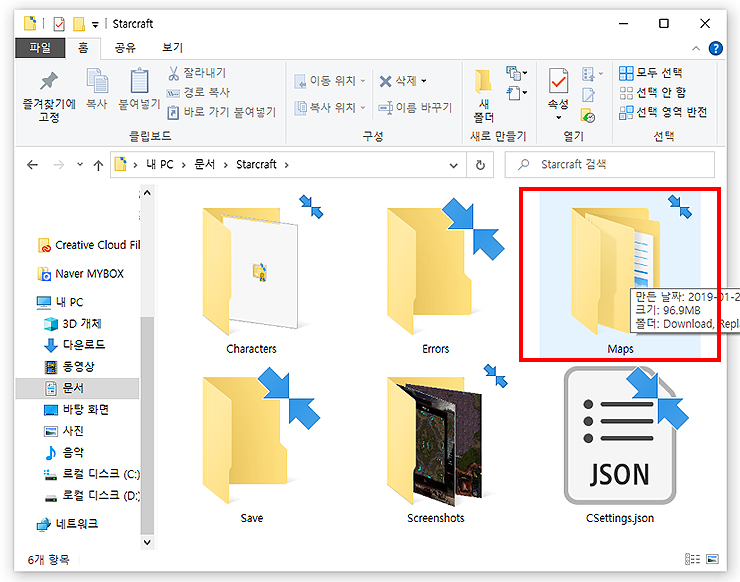Click Rename (이름 바꾸기) in ribbon

tap(415, 108)
